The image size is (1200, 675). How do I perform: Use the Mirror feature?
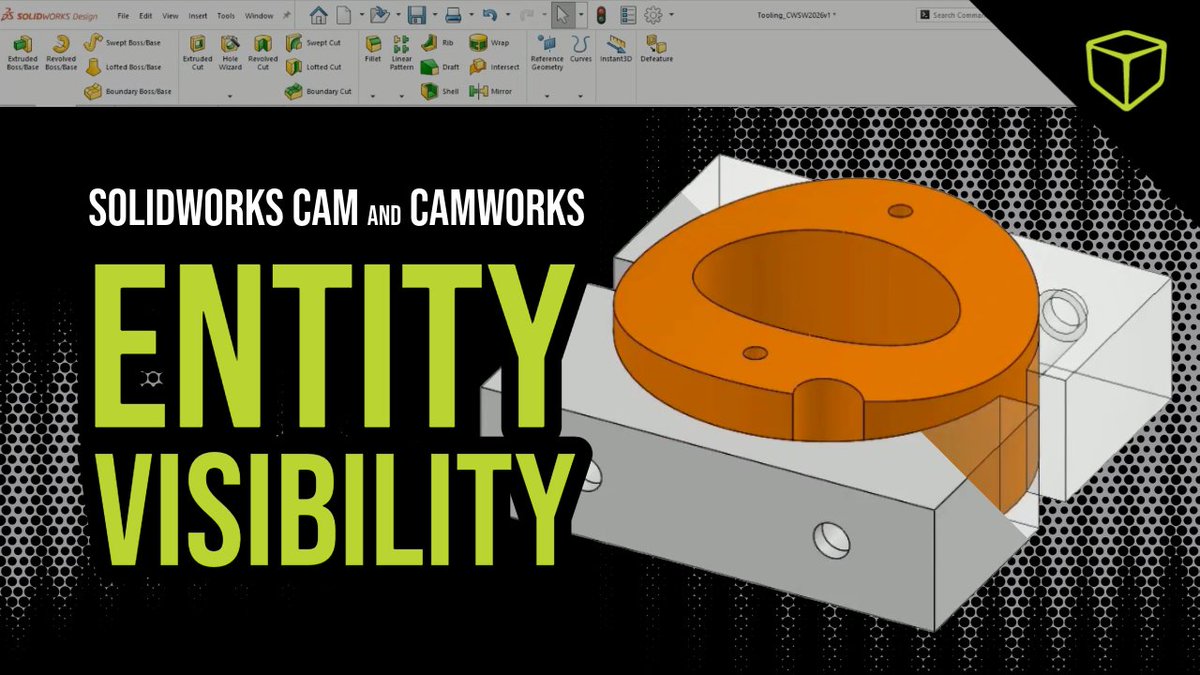(x=490, y=91)
